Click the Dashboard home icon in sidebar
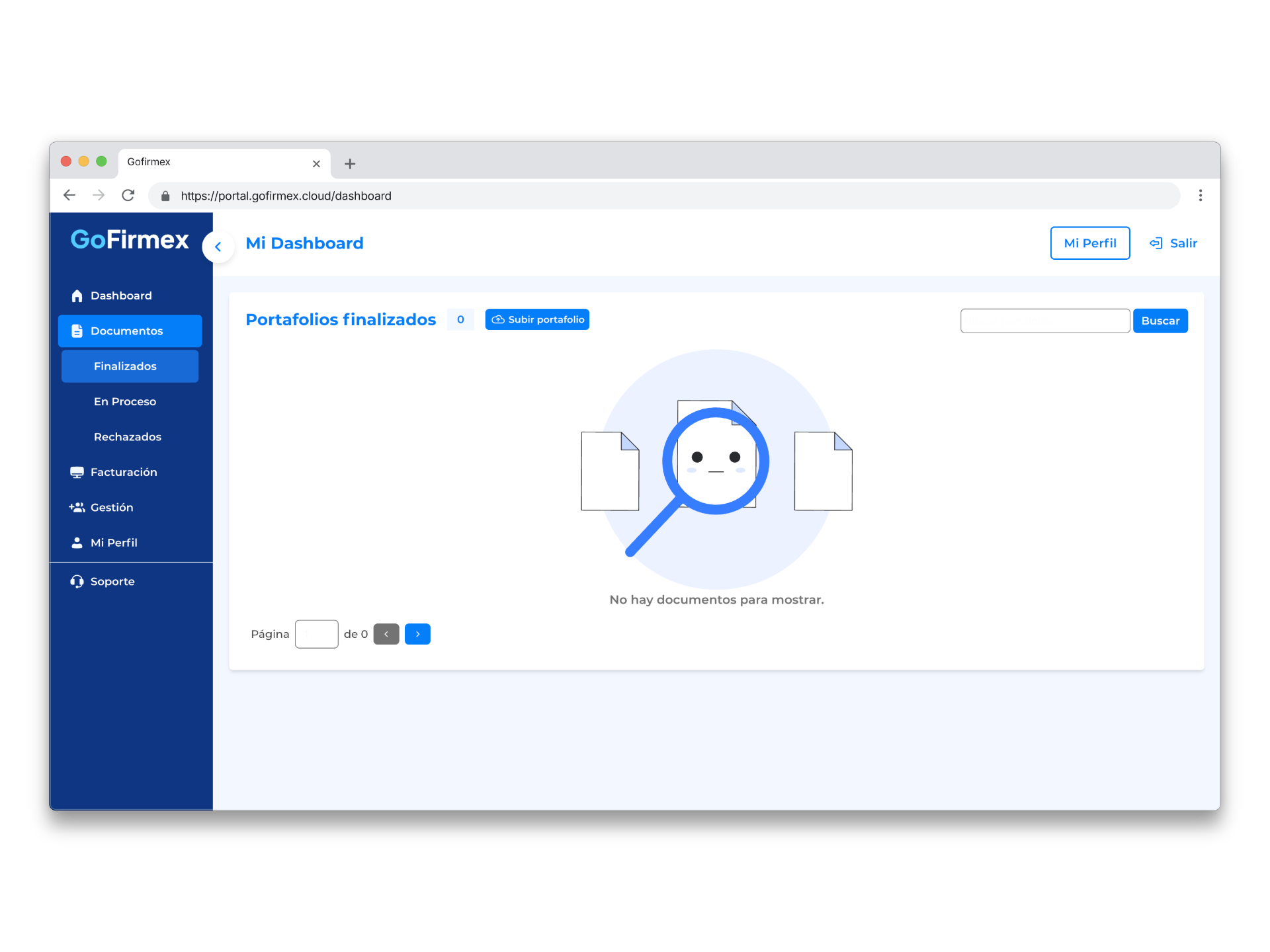 click(x=77, y=296)
